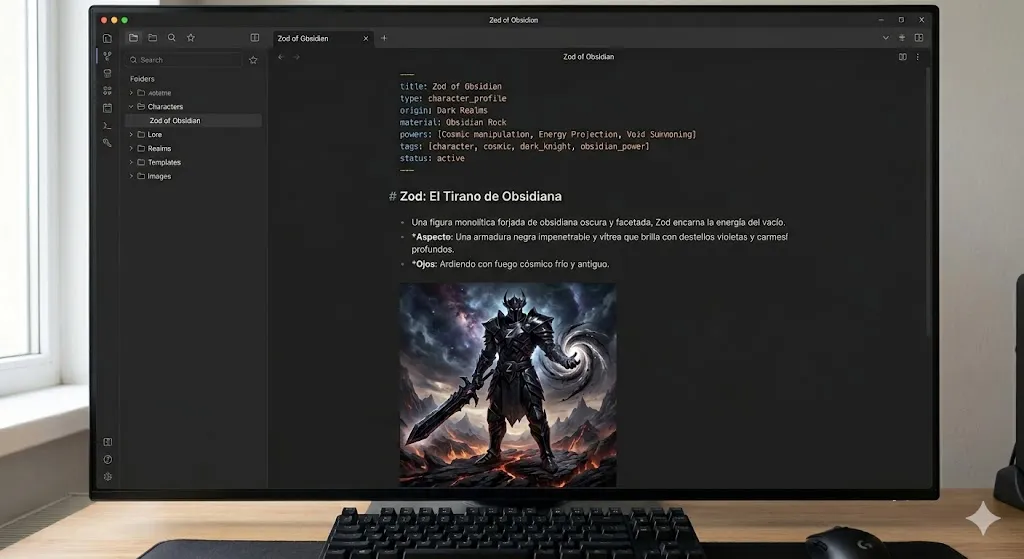The width and height of the screenshot is (1024, 559).
Task: Toggle the left sidebar panel icon
Action: 255,38
